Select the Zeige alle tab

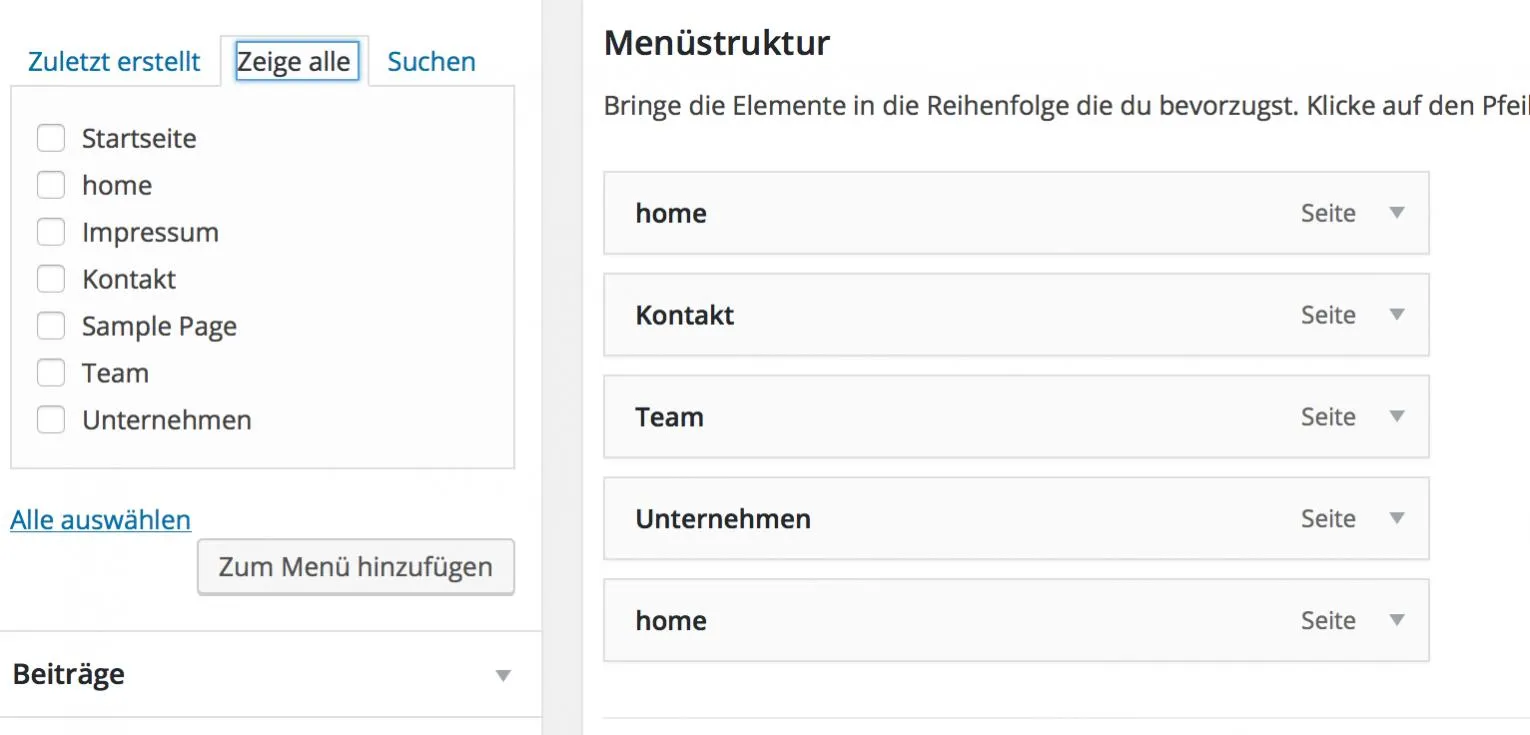click(295, 62)
